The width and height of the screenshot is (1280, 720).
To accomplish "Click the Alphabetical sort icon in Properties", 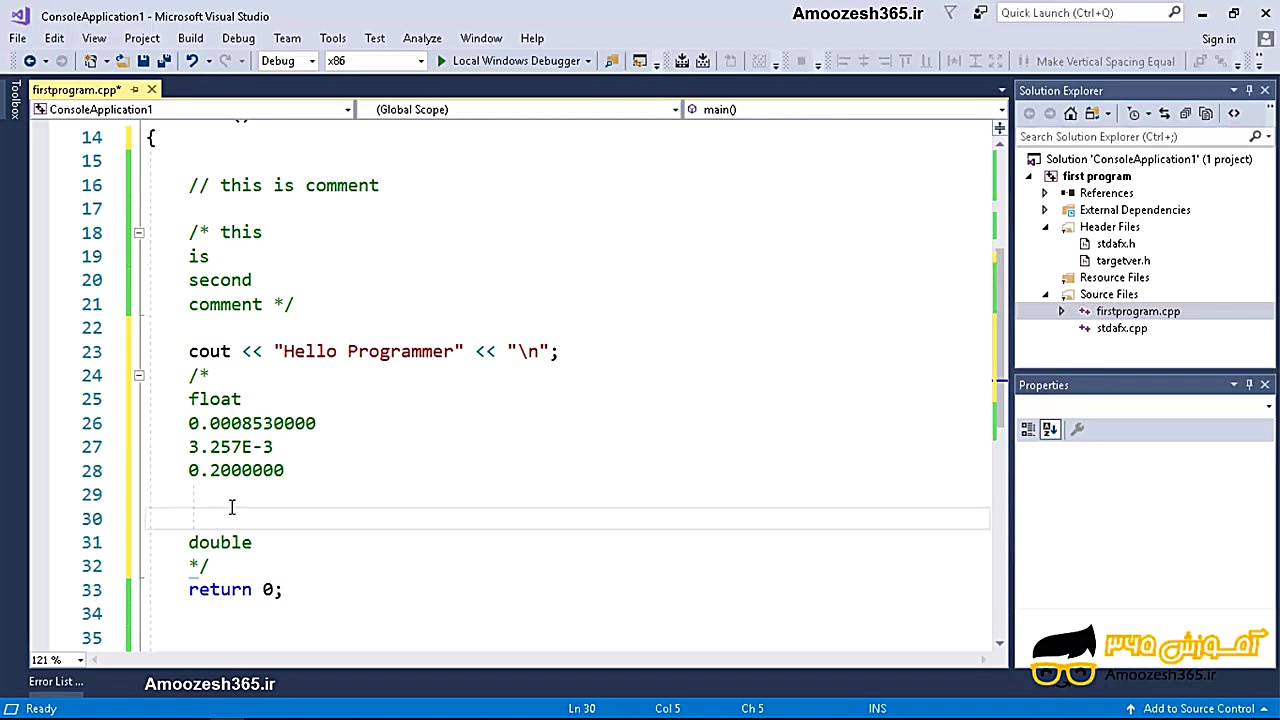I will pos(1050,429).
